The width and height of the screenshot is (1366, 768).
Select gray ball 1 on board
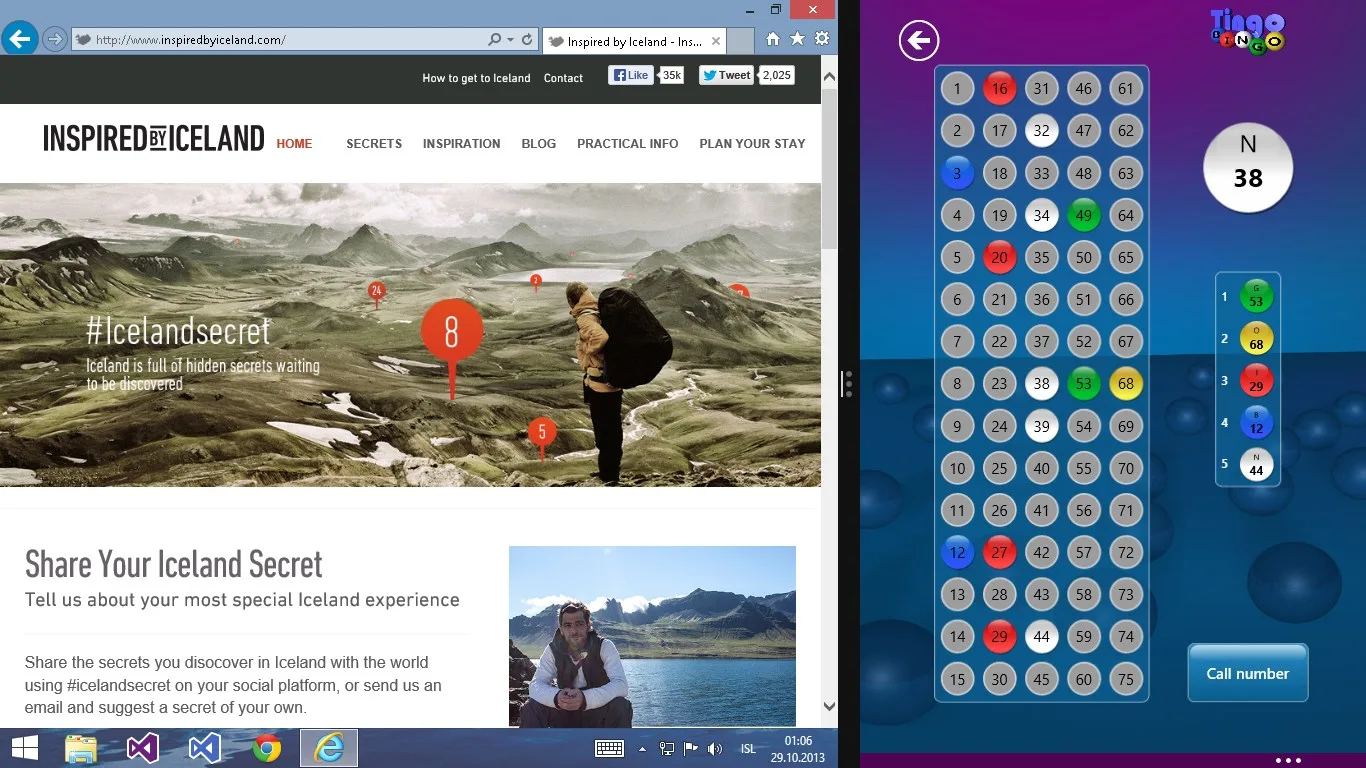tap(957, 88)
